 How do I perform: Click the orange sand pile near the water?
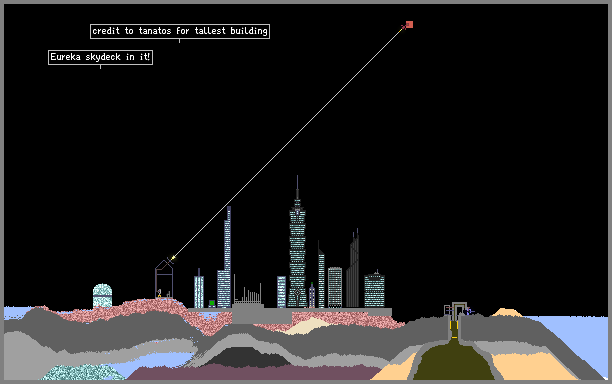tap(507, 312)
